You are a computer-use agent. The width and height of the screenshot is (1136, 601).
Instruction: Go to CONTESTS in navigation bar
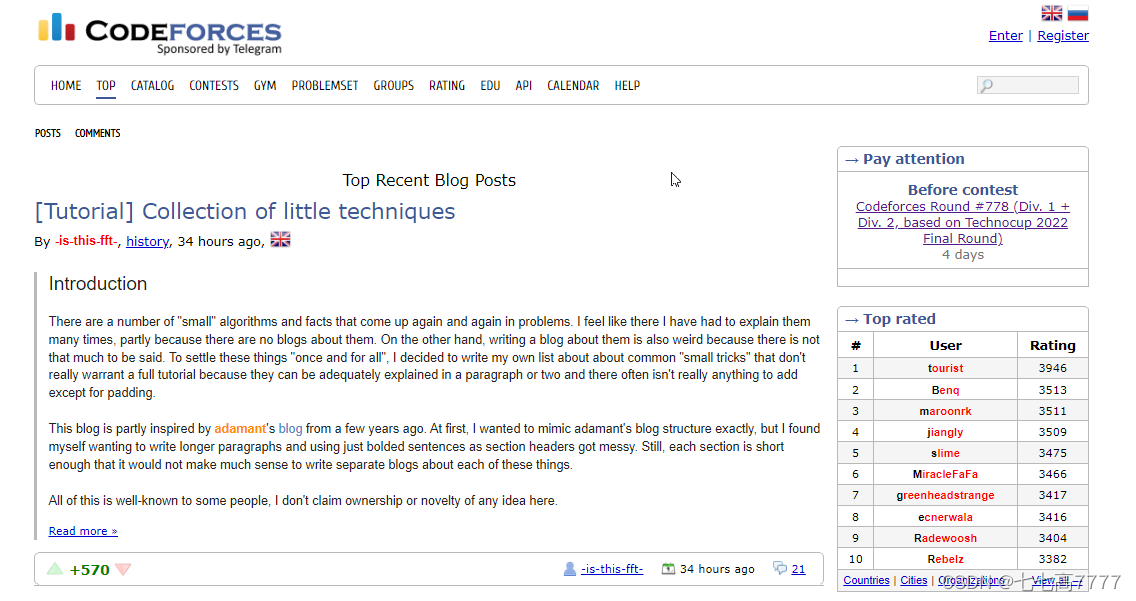pos(214,85)
